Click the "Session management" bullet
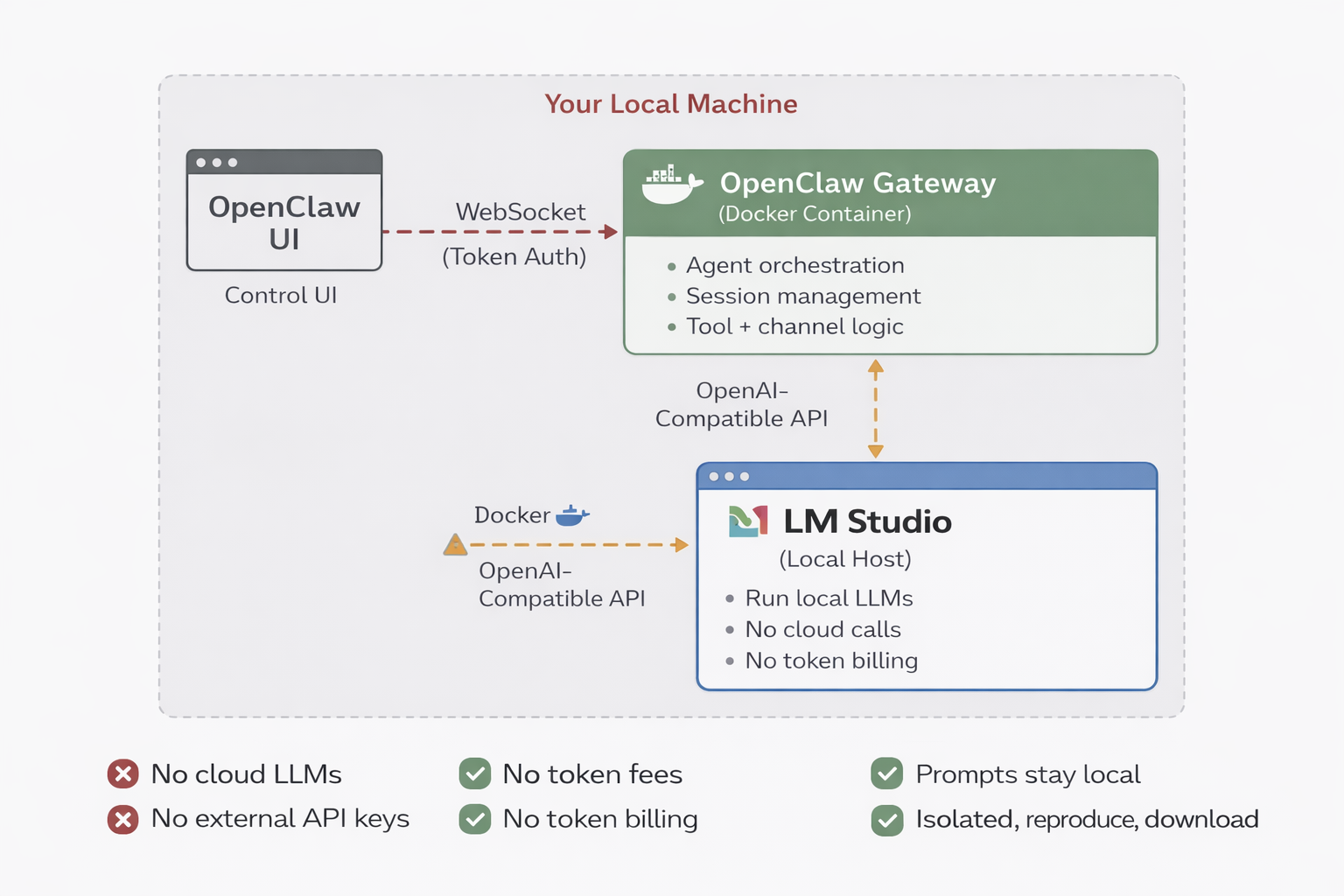Screen dimensions: 1344x896 (x=794, y=296)
